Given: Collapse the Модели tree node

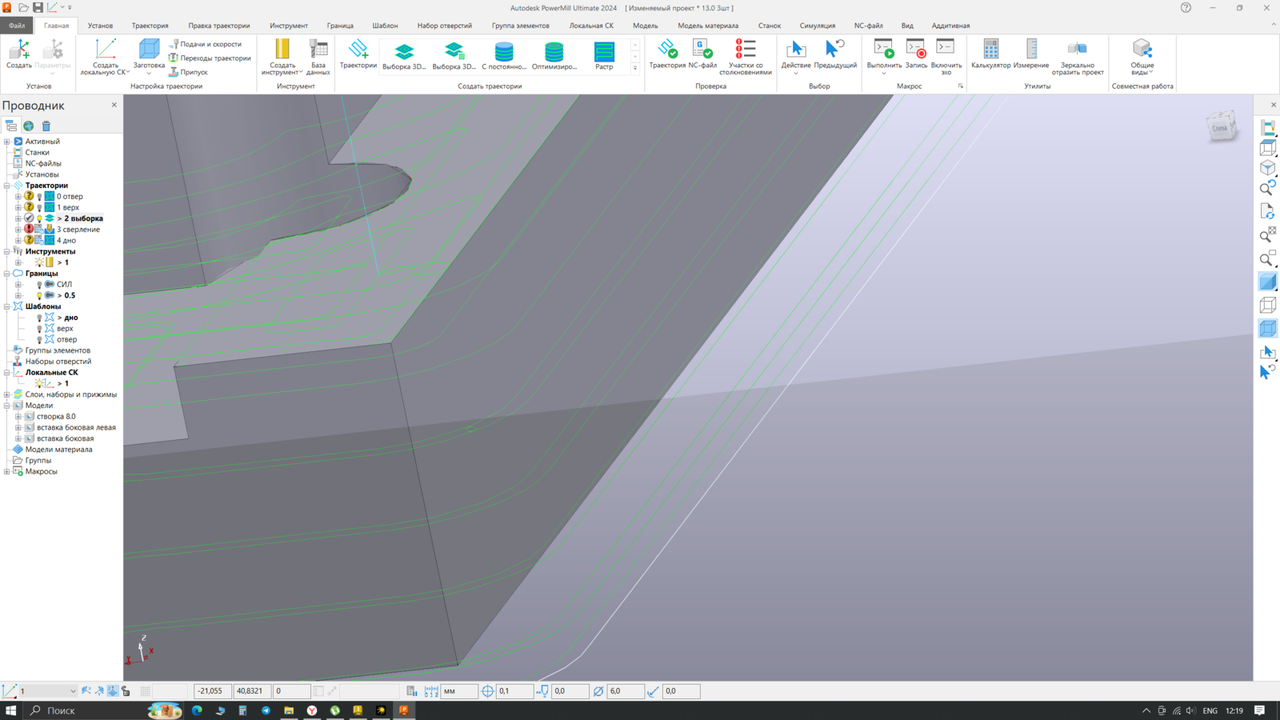Looking at the screenshot, I should tap(7, 406).
